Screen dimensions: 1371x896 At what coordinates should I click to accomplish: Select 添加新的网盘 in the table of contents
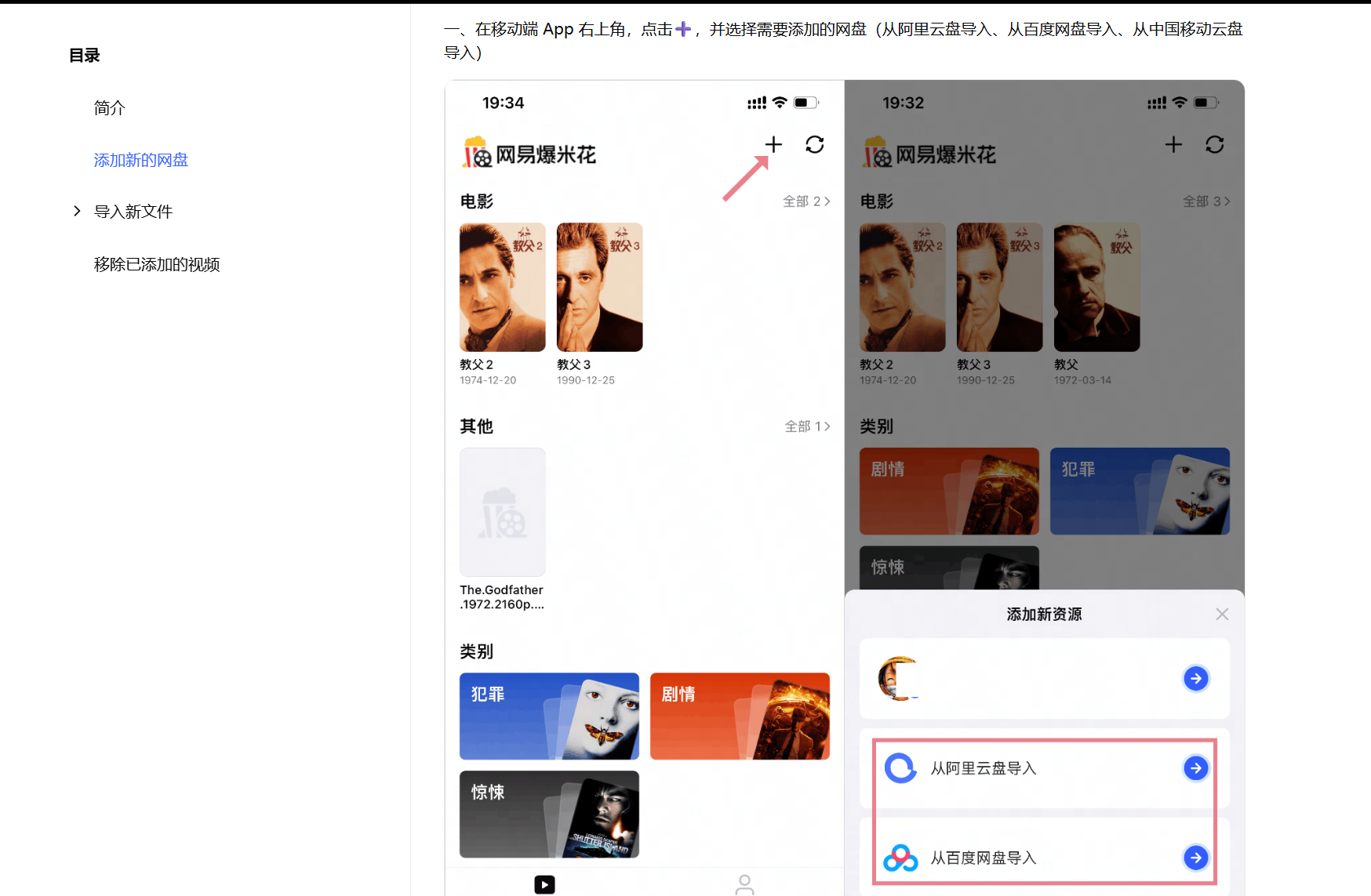[141, 160]
